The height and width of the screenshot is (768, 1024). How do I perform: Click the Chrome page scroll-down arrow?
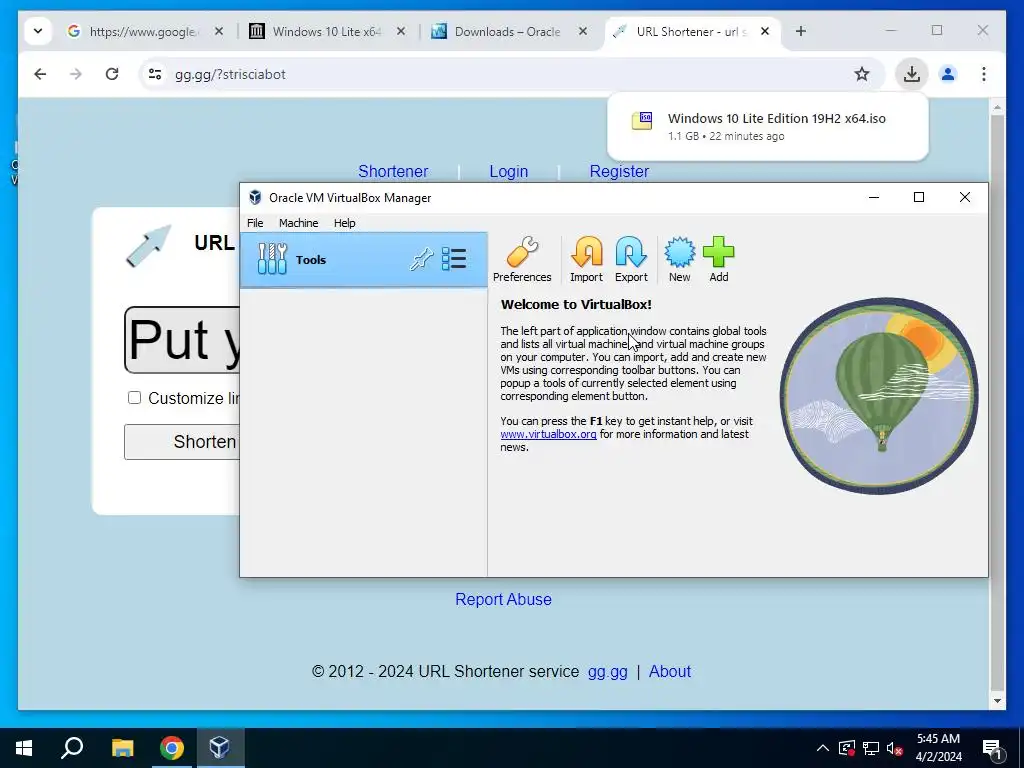tap(997, 701)
